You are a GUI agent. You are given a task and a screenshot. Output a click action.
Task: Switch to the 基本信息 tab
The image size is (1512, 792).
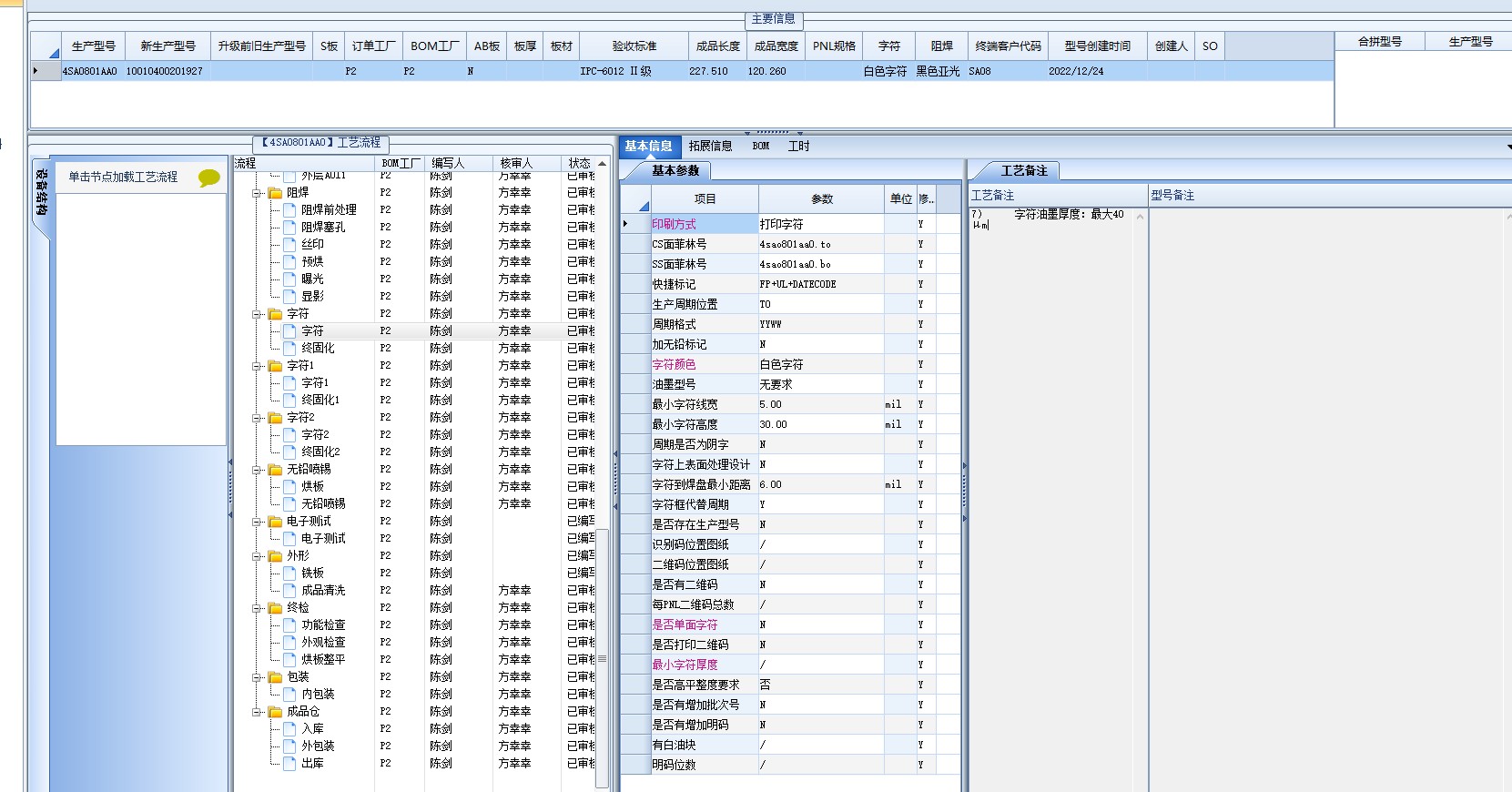pyautogui.click(x=648, y=147)
